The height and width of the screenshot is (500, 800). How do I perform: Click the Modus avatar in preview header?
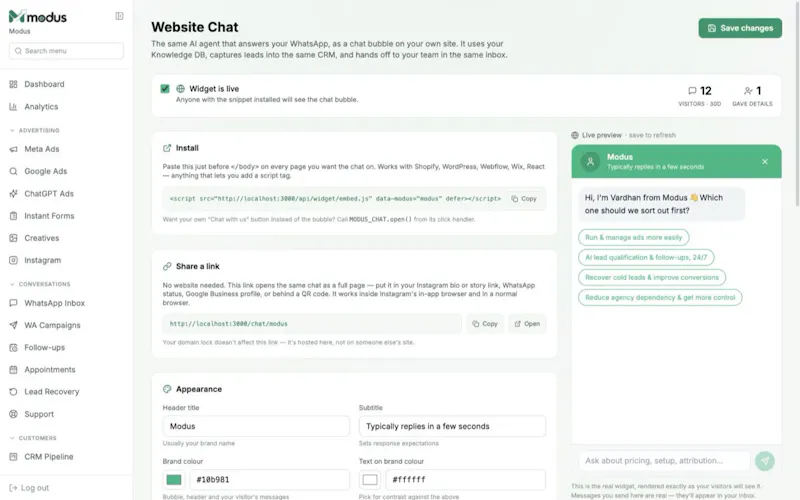pyautogui.click(x=590, y=162)
